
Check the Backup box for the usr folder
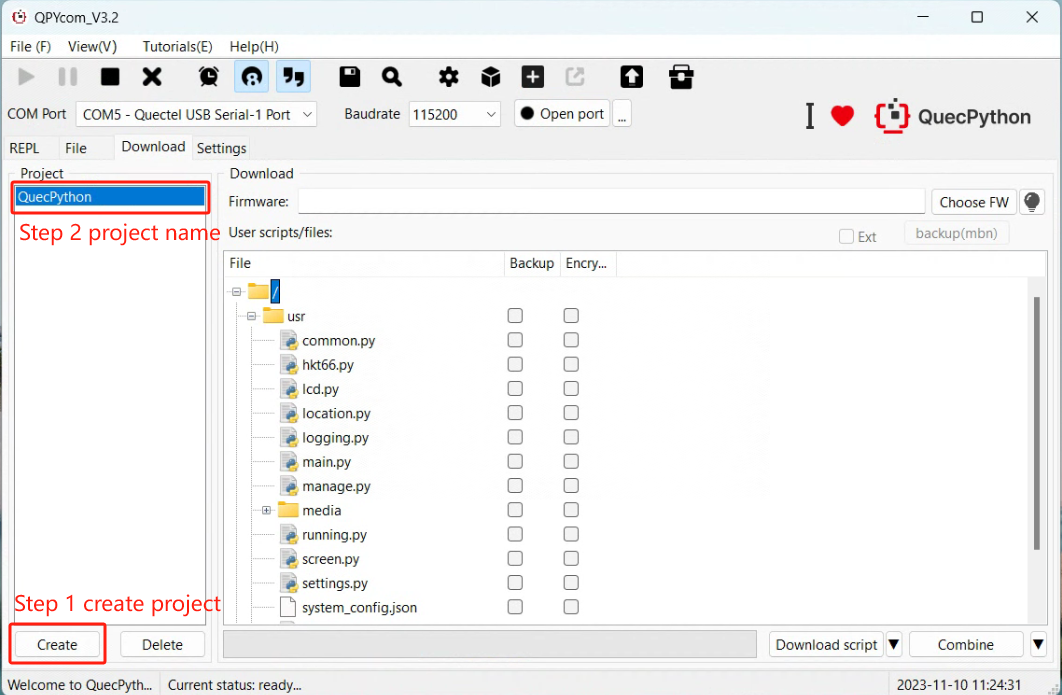coord(515,316)
